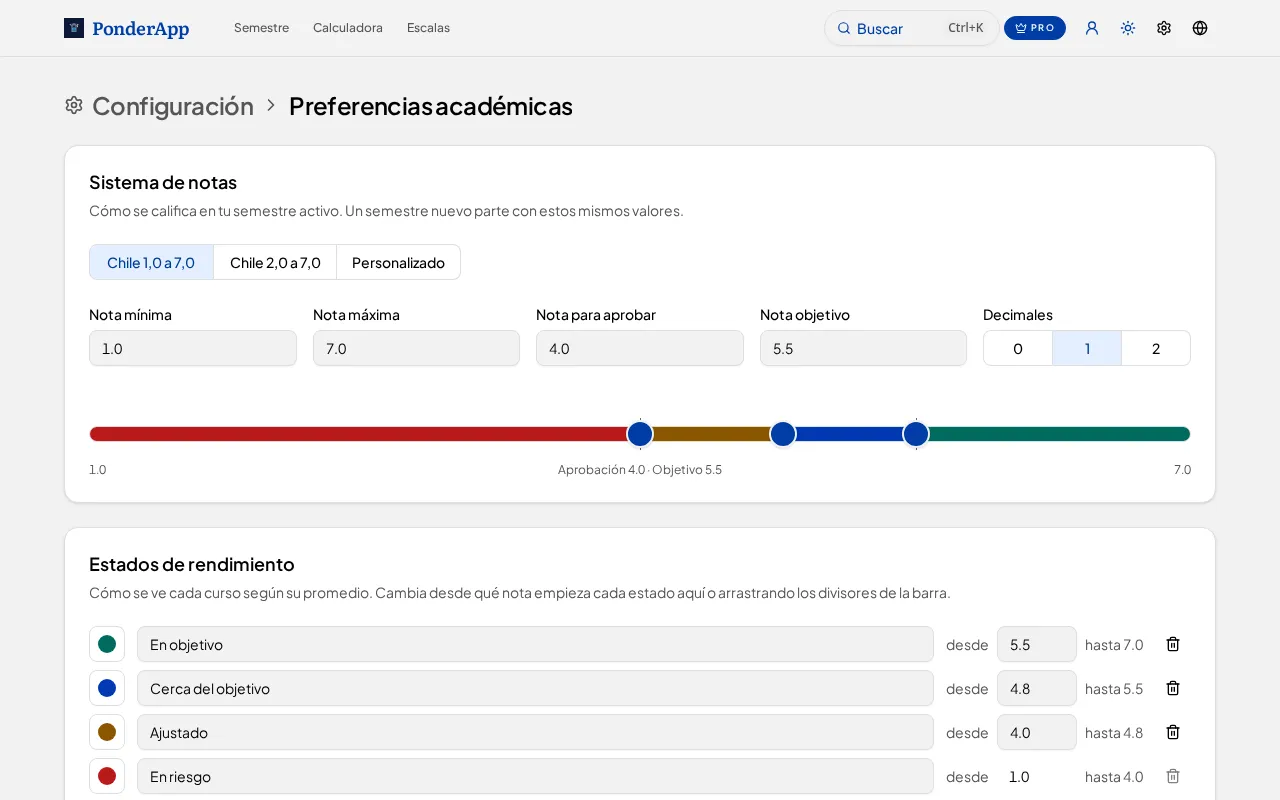The image size is (1280, 800).
Task: Click the "Nota mínima" input field
Action: (x=193, y=348)
